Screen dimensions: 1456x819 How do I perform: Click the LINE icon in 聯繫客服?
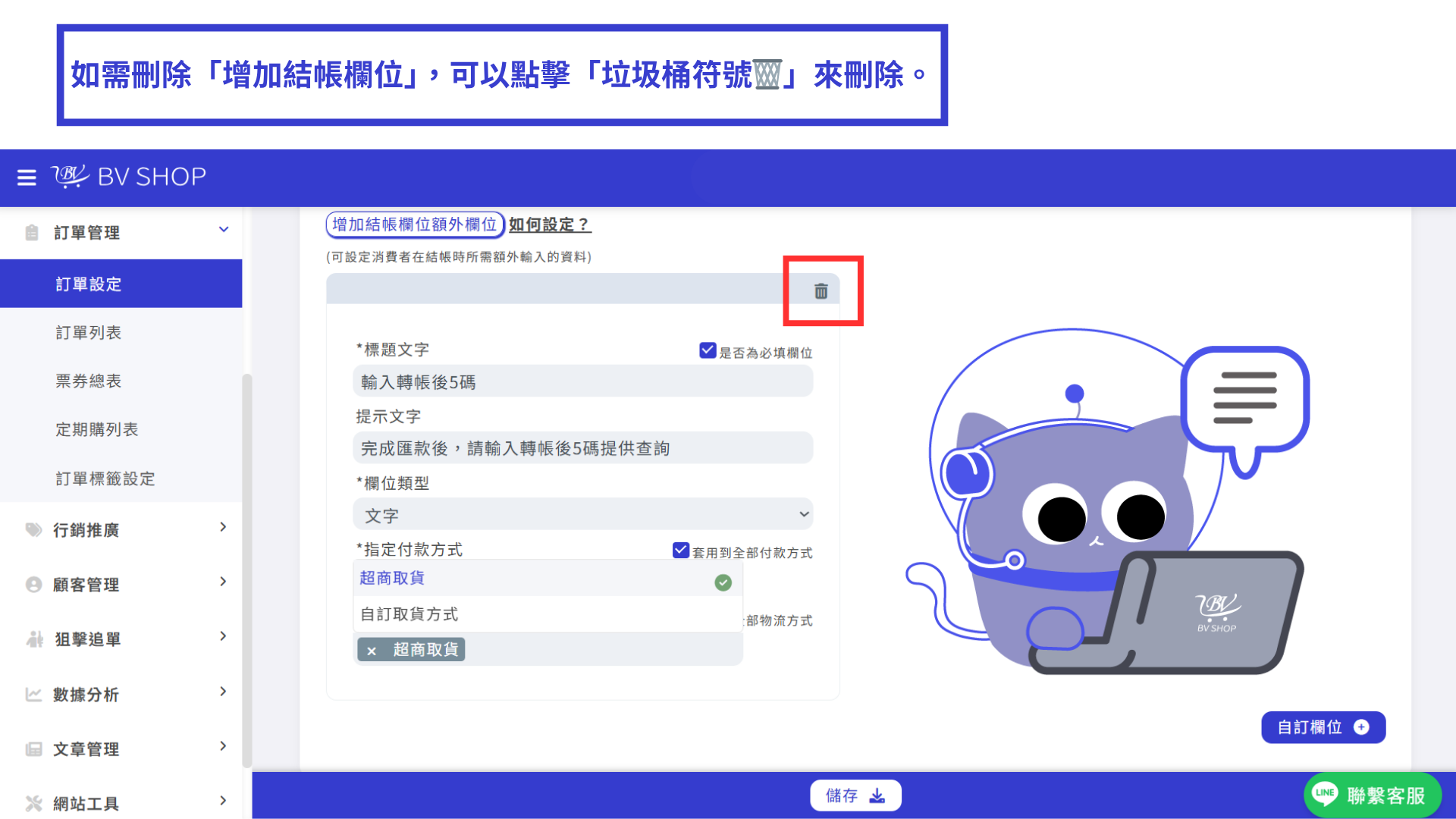(1325, 794)
